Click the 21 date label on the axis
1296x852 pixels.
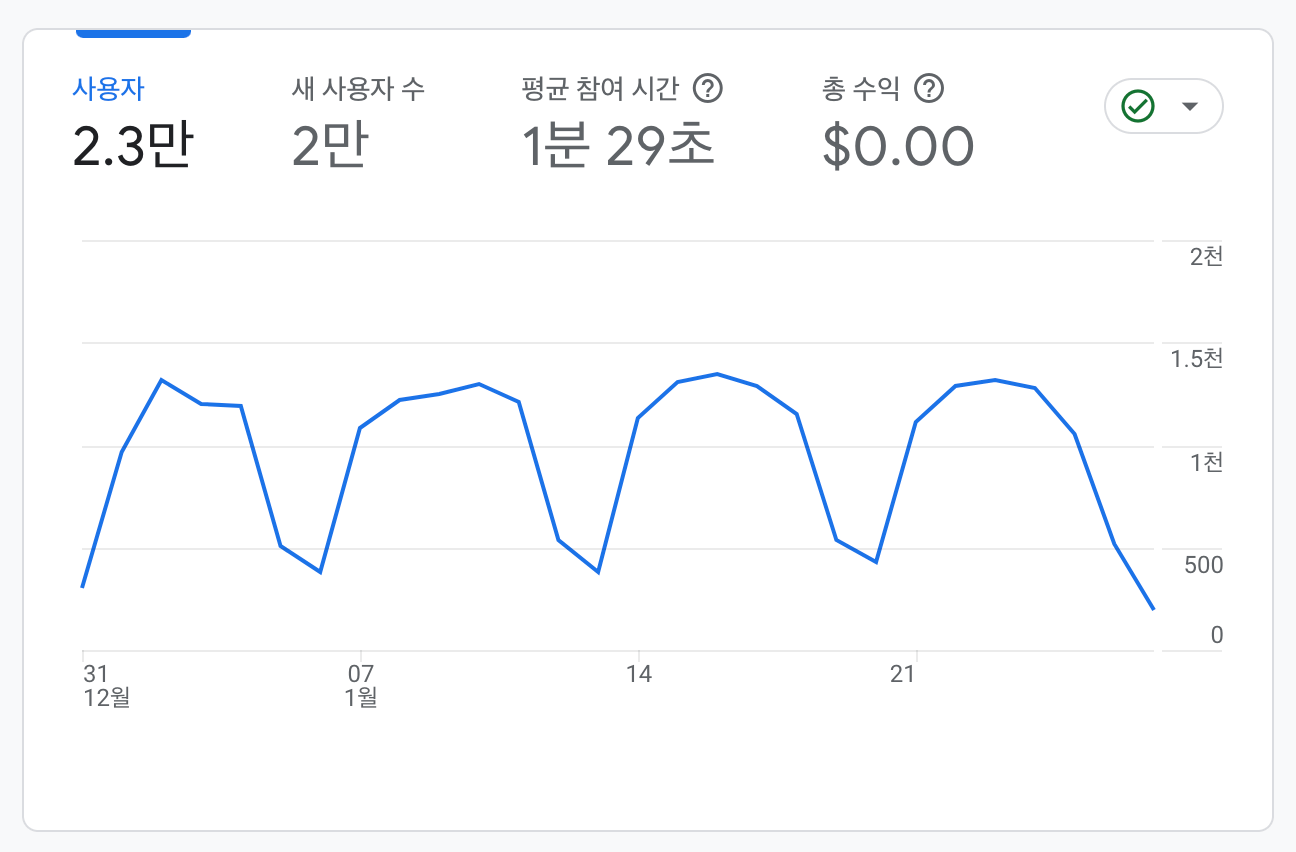[903, 674]
